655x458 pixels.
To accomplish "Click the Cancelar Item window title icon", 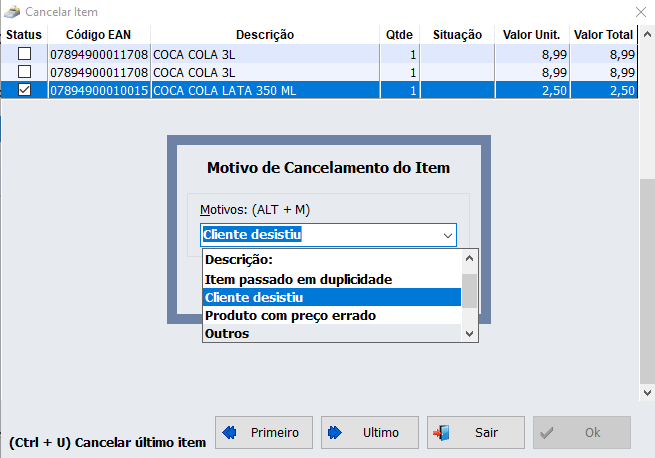I will (12, 11).
